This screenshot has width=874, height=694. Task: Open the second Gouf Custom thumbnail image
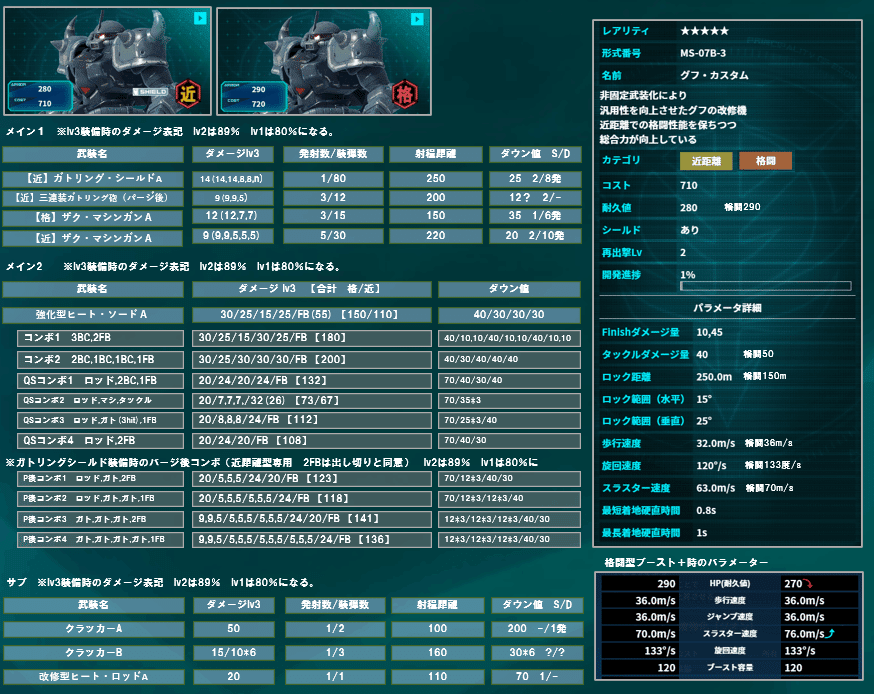[x=324, y=61]
